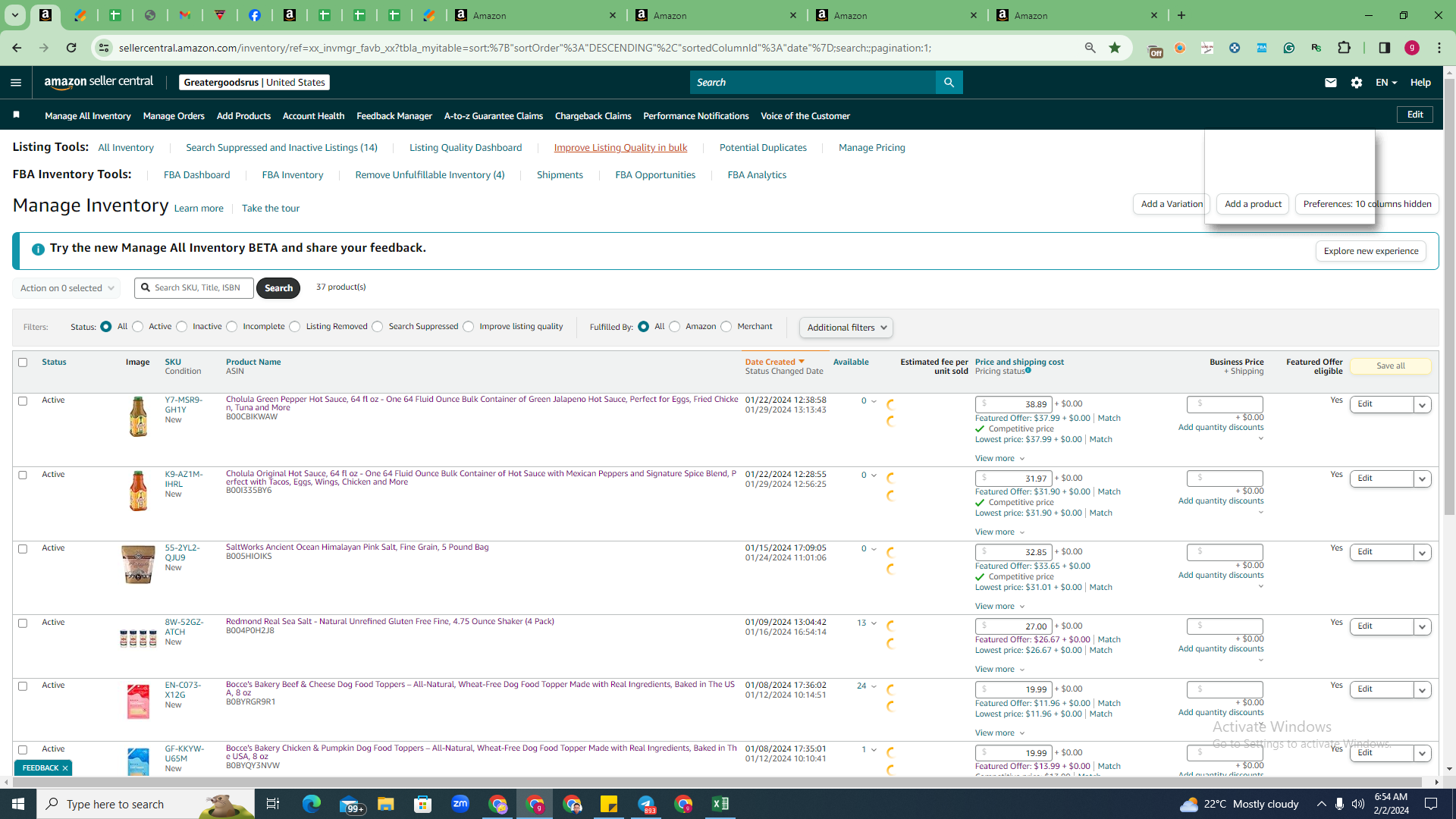Open Chrome's three-dot menu
1456x819 pixels.
point(1439,48)
